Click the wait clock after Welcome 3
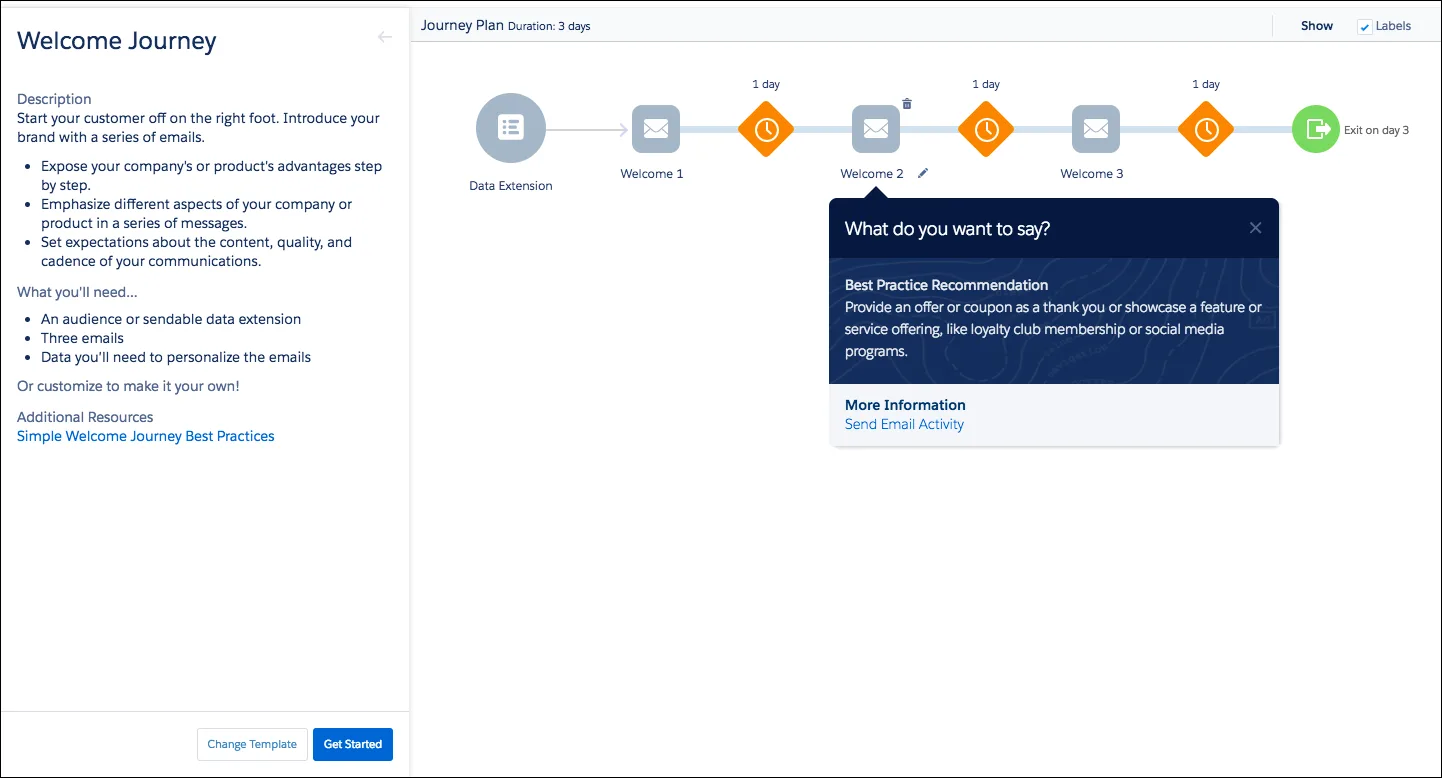Viewport: 1442px width, 778px height. [x=1206, y=129]
